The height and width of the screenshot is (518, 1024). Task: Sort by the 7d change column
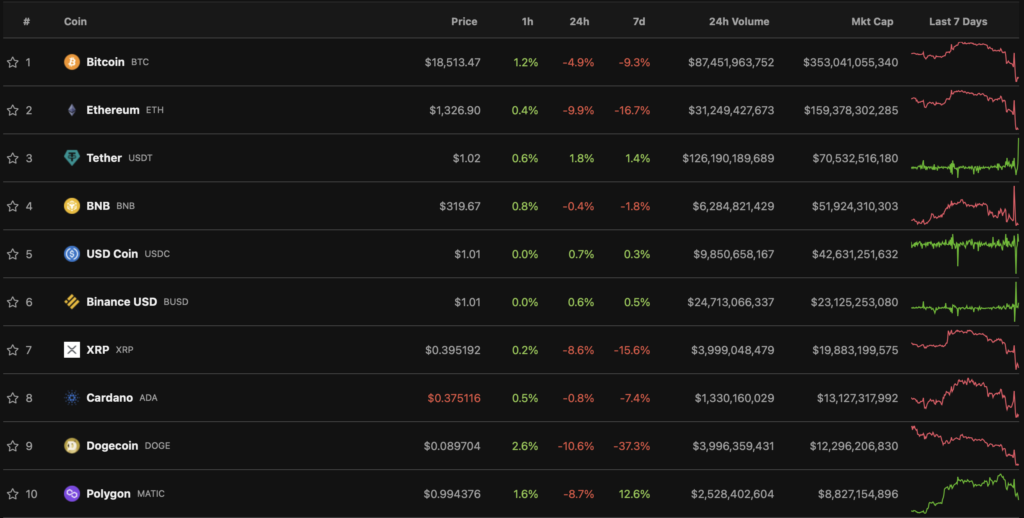(638, 21)
